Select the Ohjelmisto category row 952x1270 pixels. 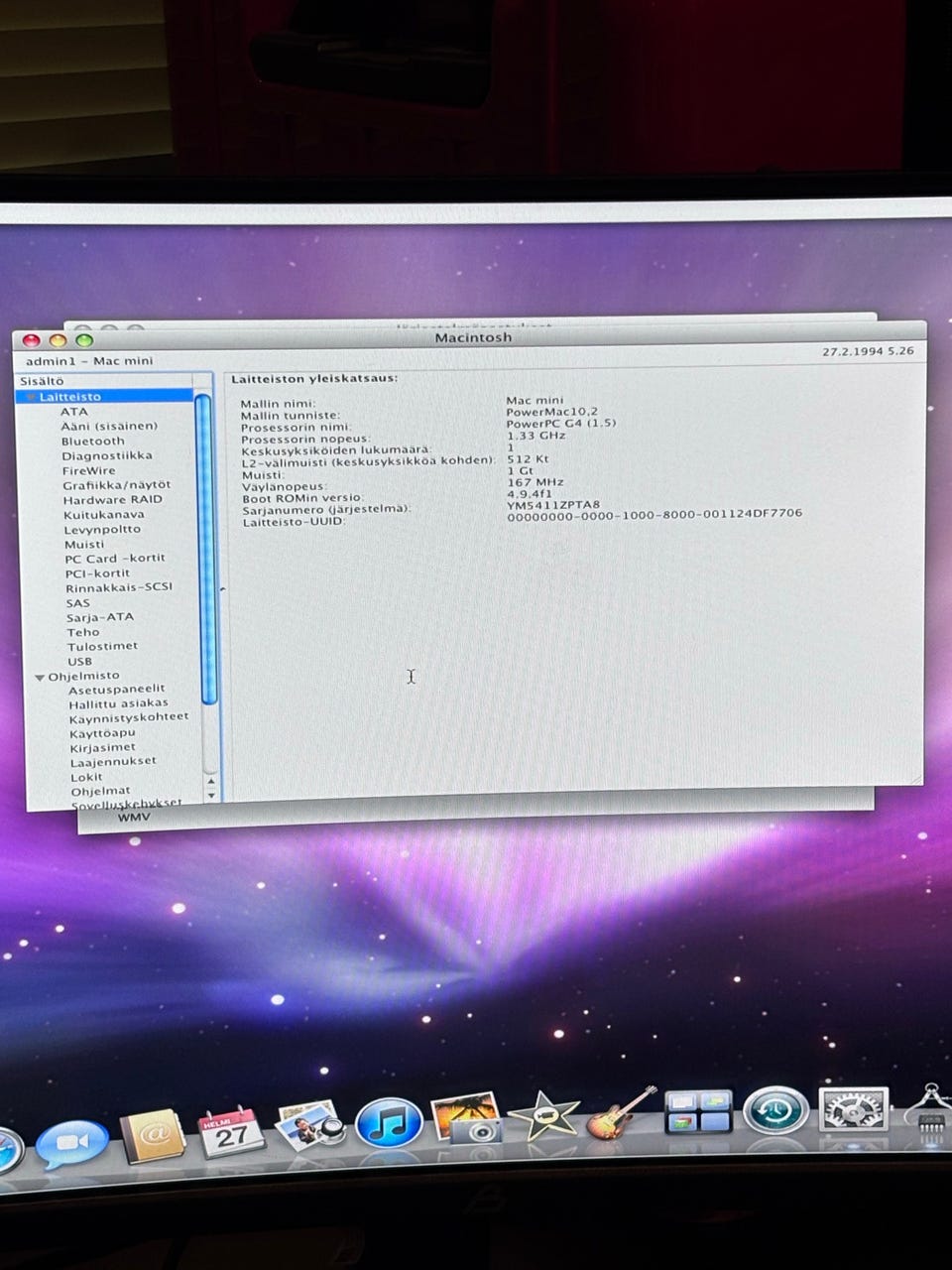(84, 676)
